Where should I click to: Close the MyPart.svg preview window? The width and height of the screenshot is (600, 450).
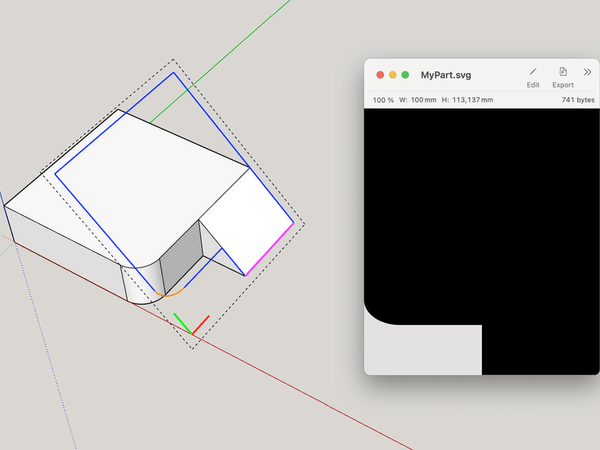[380, 75]
